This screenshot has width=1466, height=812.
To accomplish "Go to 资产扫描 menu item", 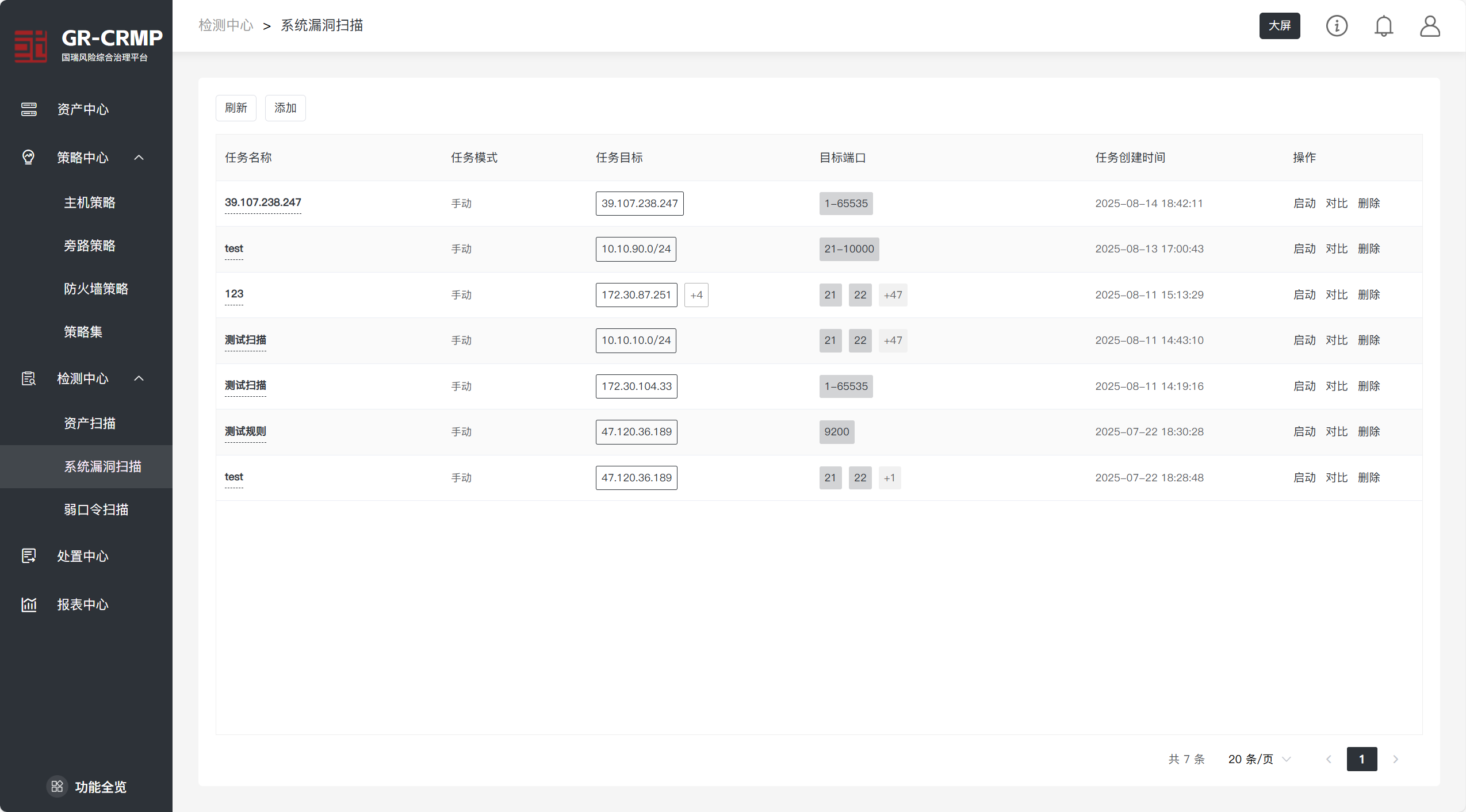I will 90,423.
